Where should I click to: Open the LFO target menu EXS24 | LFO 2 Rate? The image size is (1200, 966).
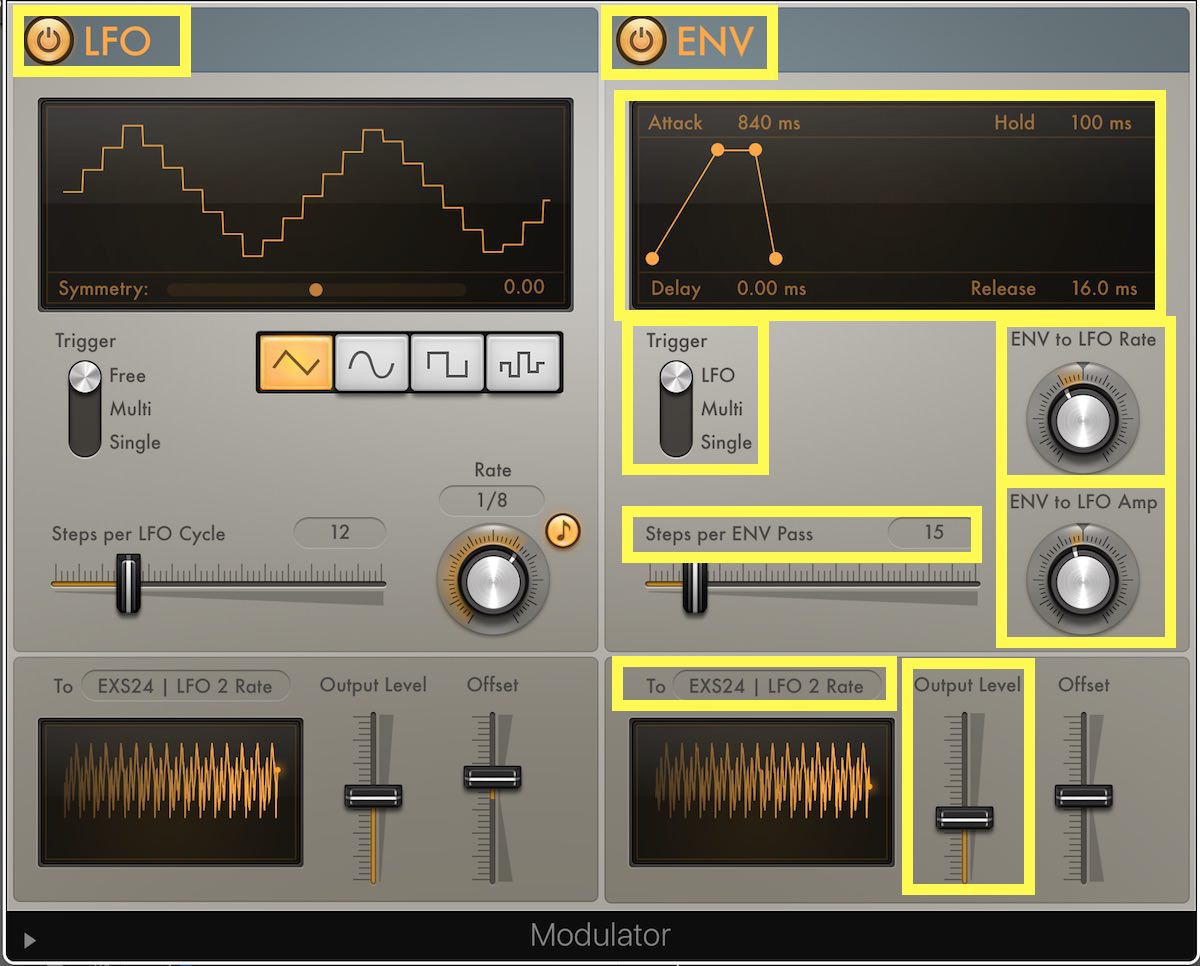pos(186,686)
